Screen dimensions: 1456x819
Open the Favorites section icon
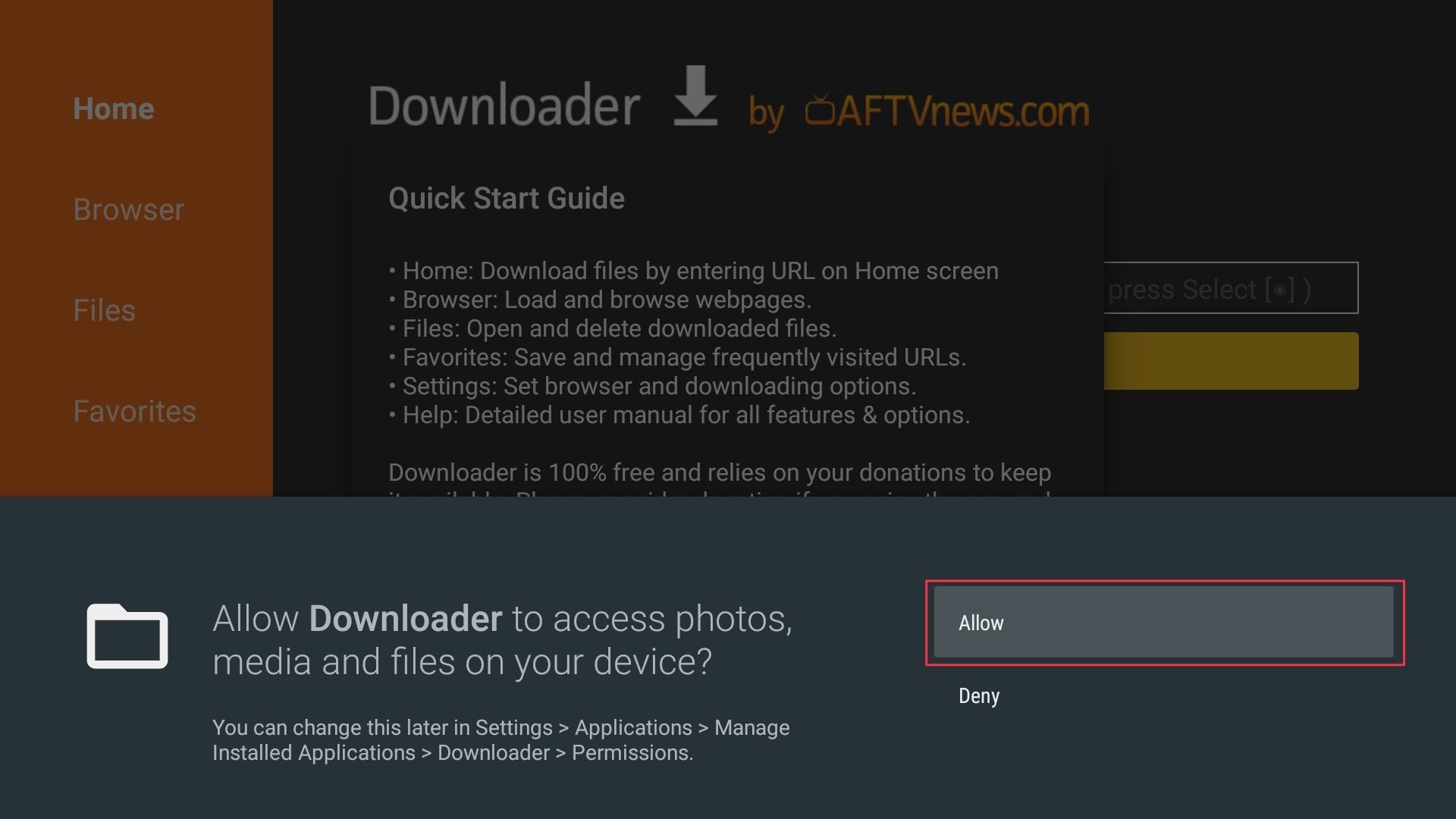[133, 410]
